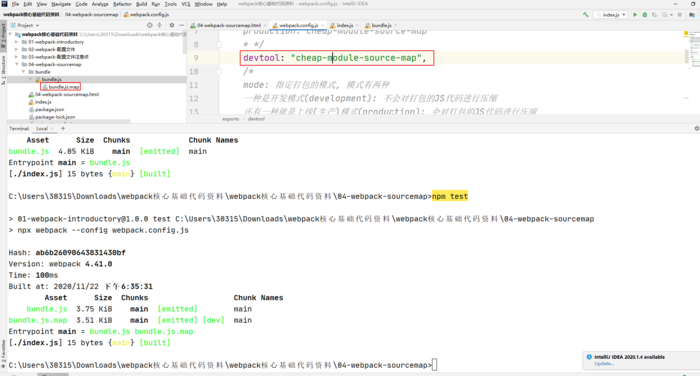
Task: Add new terminal session with plus icon
Action: tap(63, 129)
